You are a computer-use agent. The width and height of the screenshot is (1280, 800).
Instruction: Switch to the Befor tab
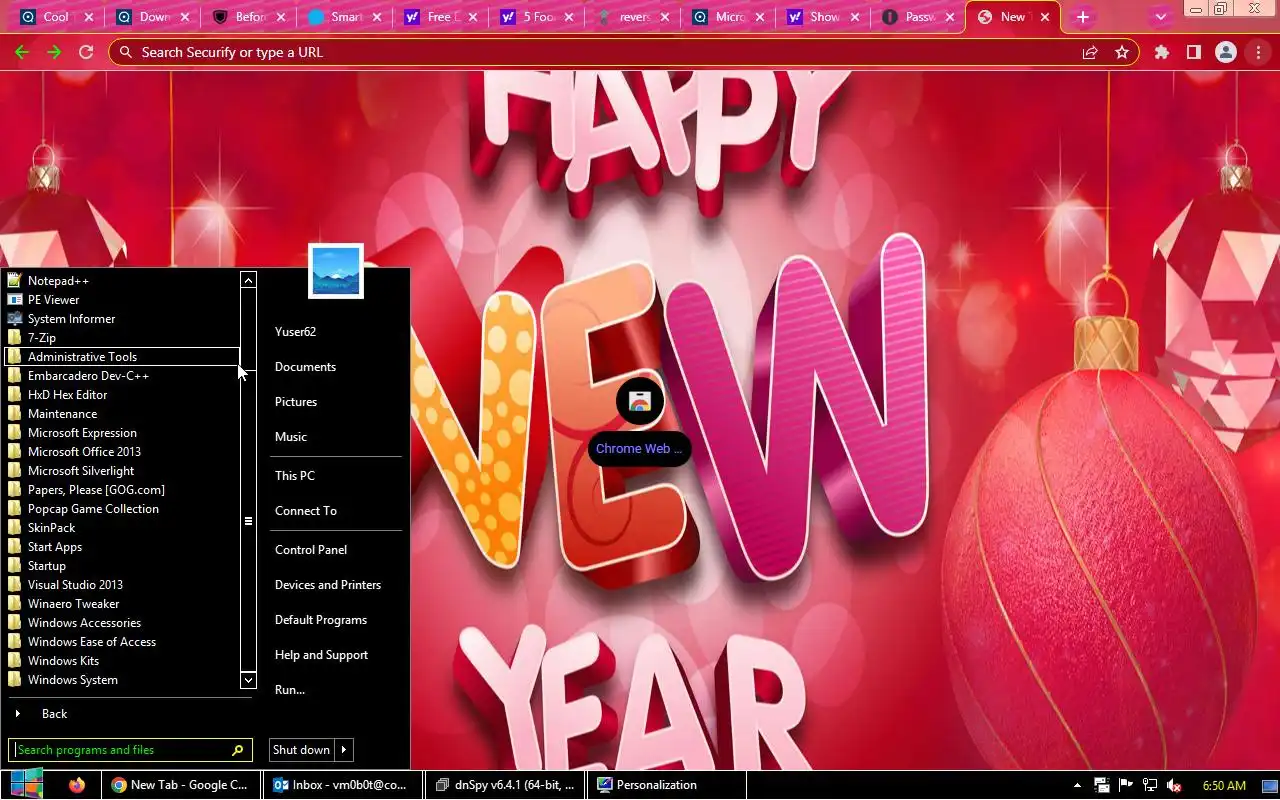coord(249,17)
